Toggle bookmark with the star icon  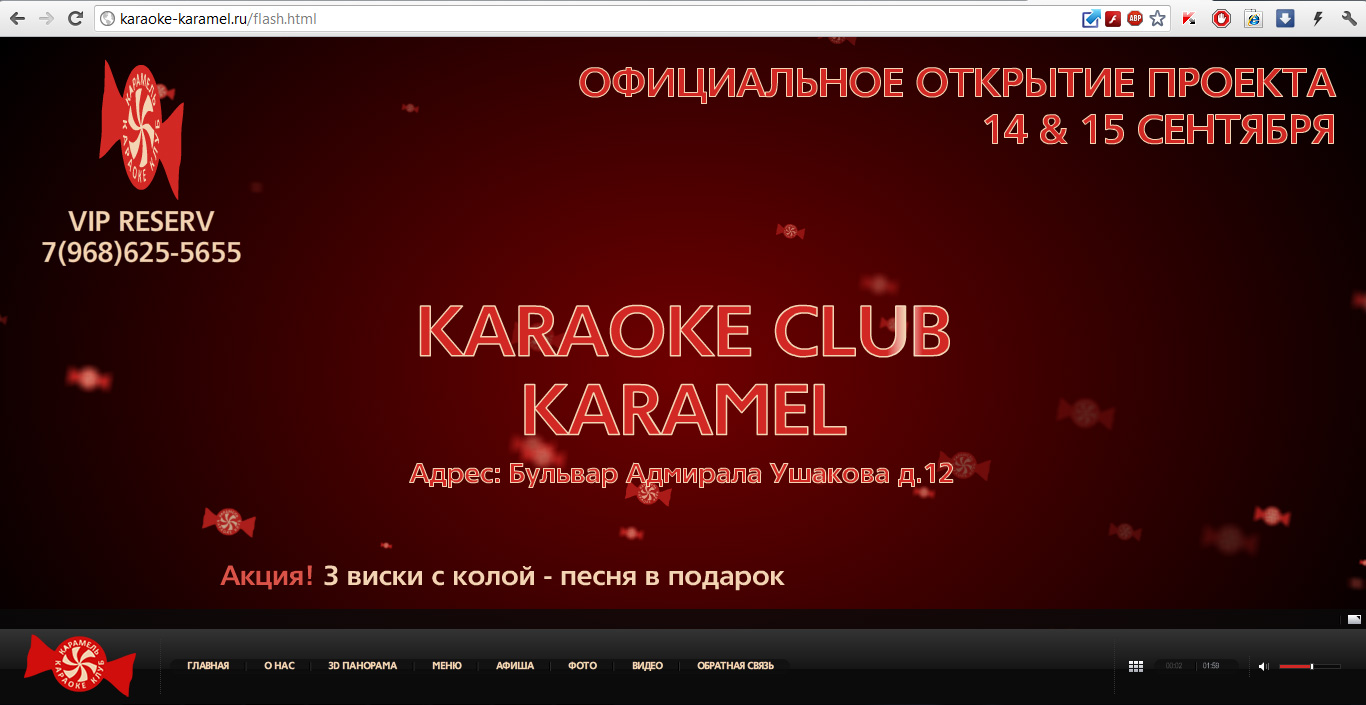tap(1157, 17)
